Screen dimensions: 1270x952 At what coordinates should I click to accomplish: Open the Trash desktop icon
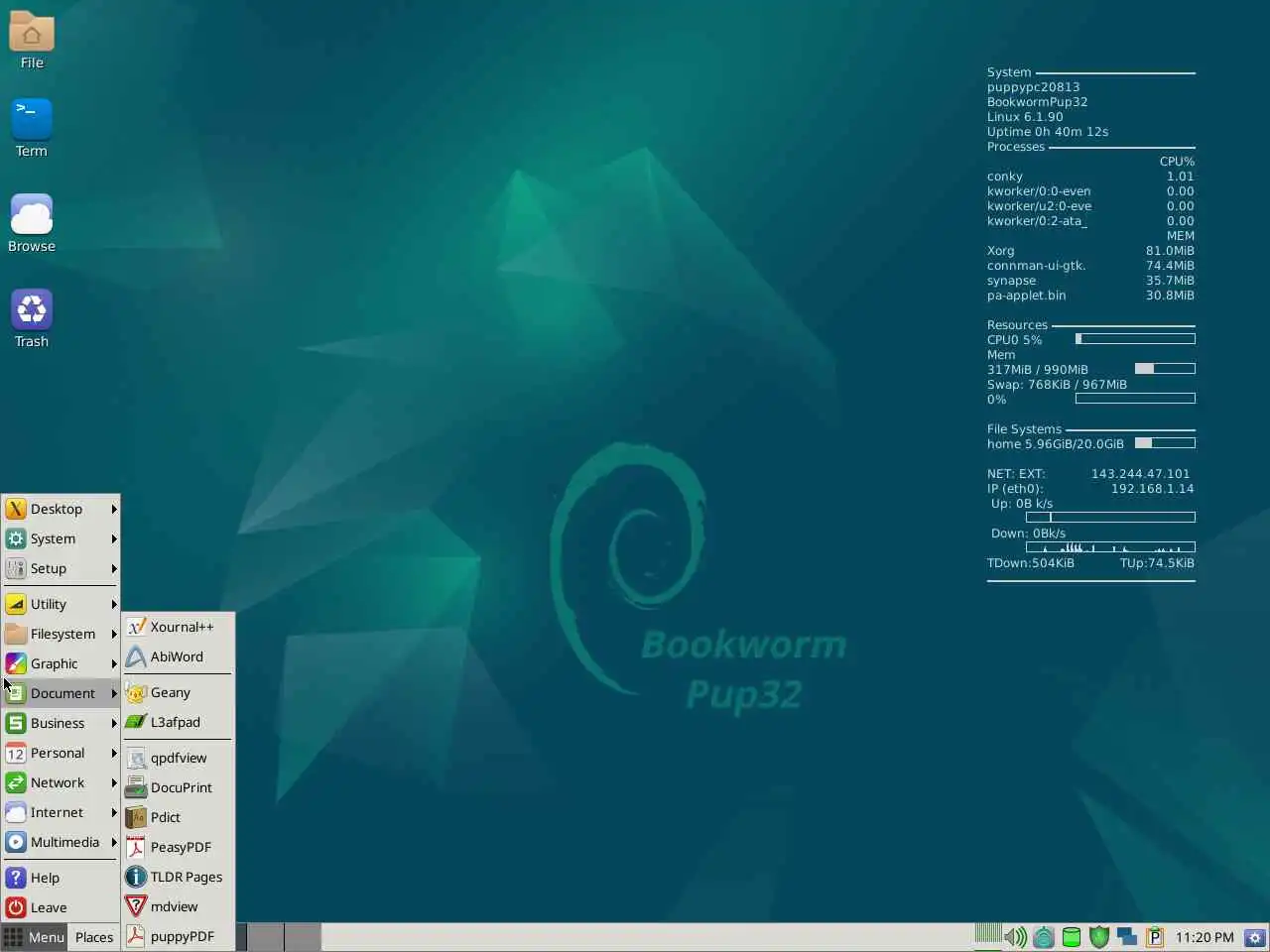[32, 318]
